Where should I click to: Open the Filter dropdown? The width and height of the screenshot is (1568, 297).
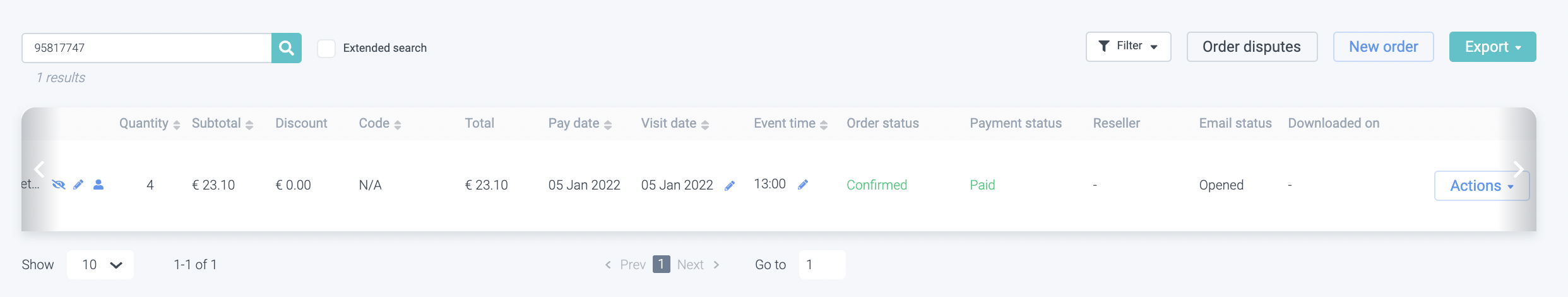coord(1128,47)
